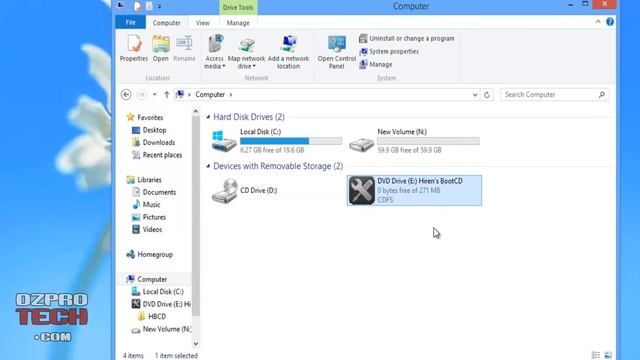Click navigation pane scroll down arrow
The width and height of the screenshot is (640, 360).
[x=196, y=344]
